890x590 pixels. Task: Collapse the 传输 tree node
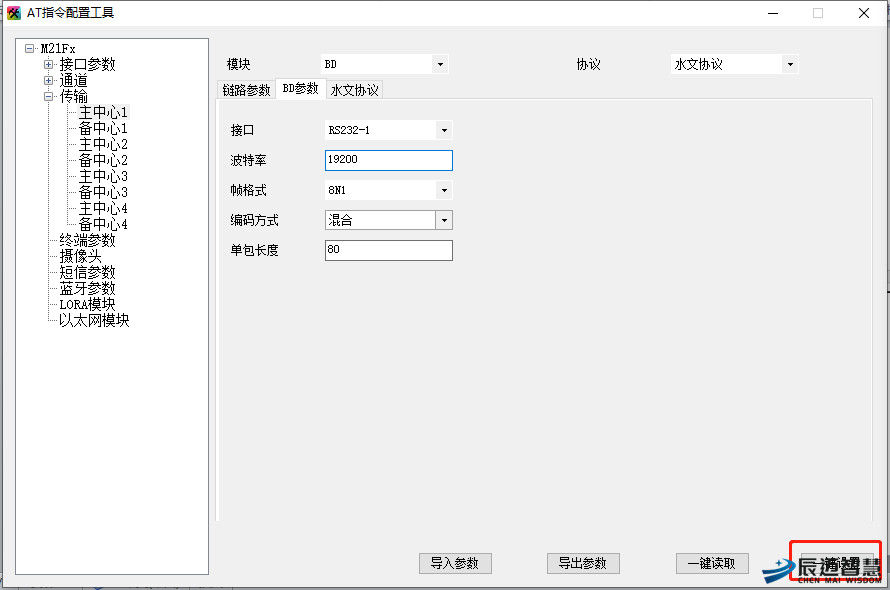click(x=48, y=97)
